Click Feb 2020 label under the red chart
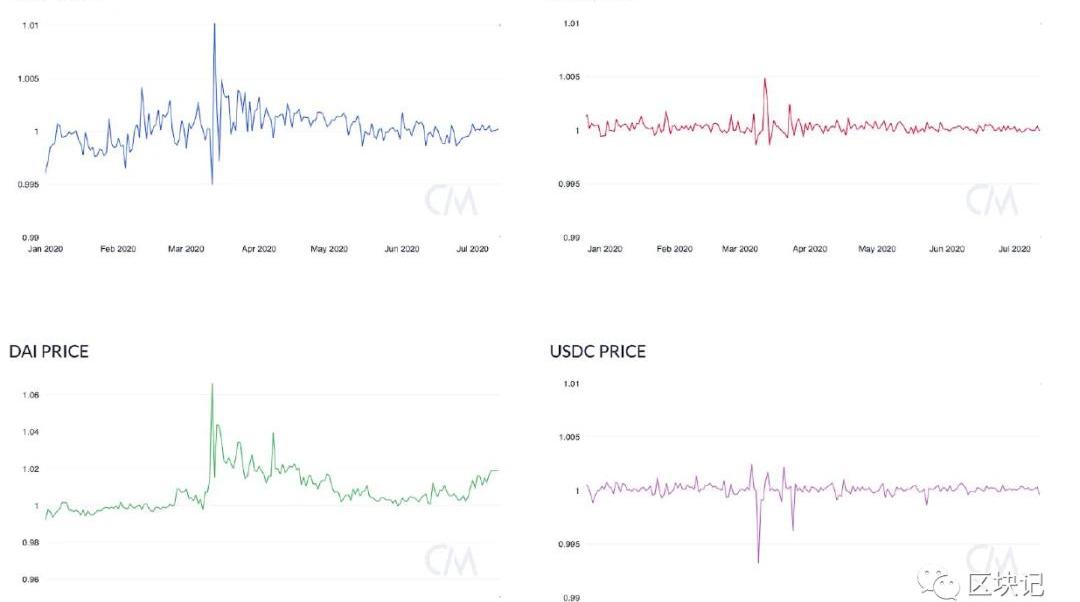Viewport: 1080px width, 602px height. point(674,249)
